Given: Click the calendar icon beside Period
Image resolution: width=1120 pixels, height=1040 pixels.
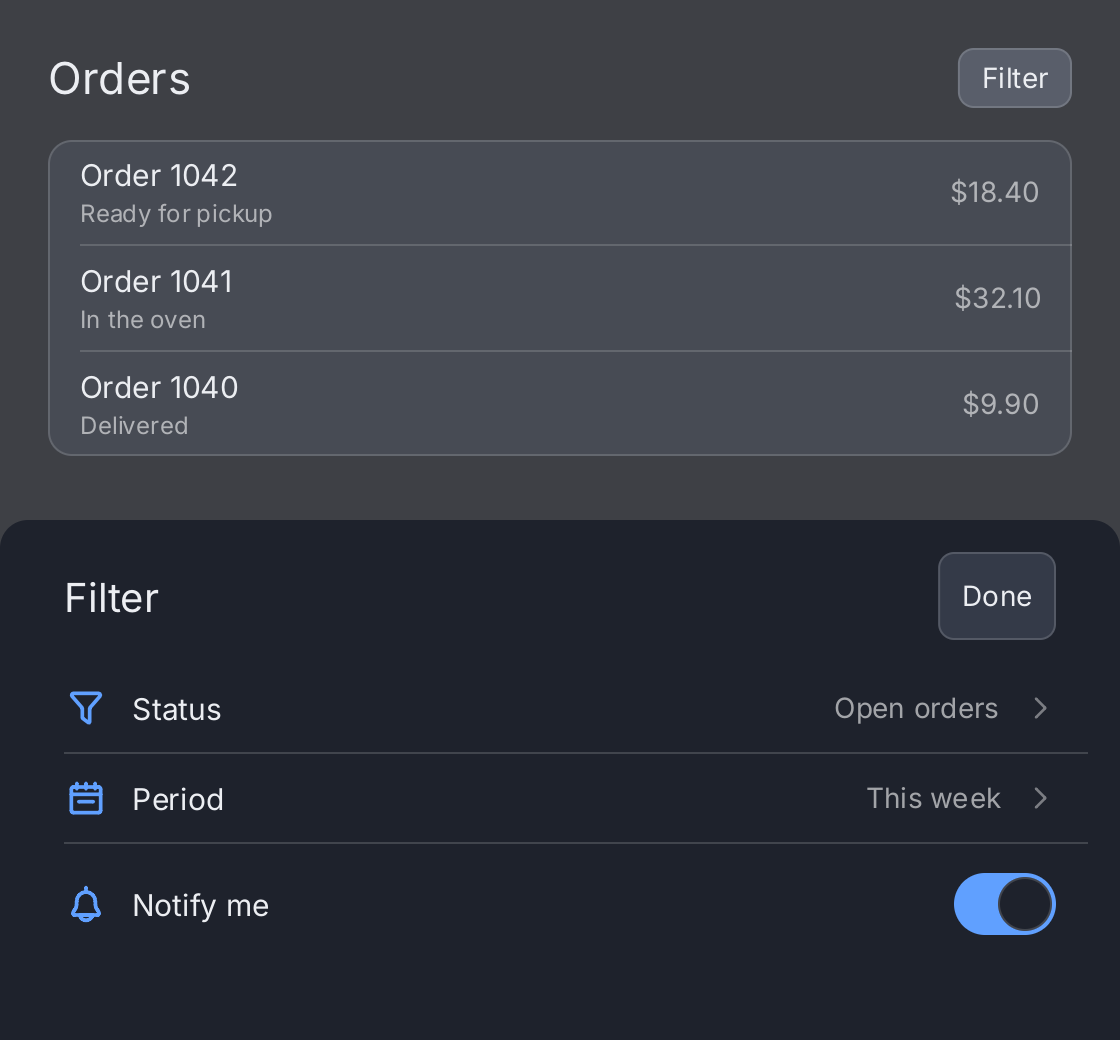Looking at the screenshot, I should coord(86,798).
